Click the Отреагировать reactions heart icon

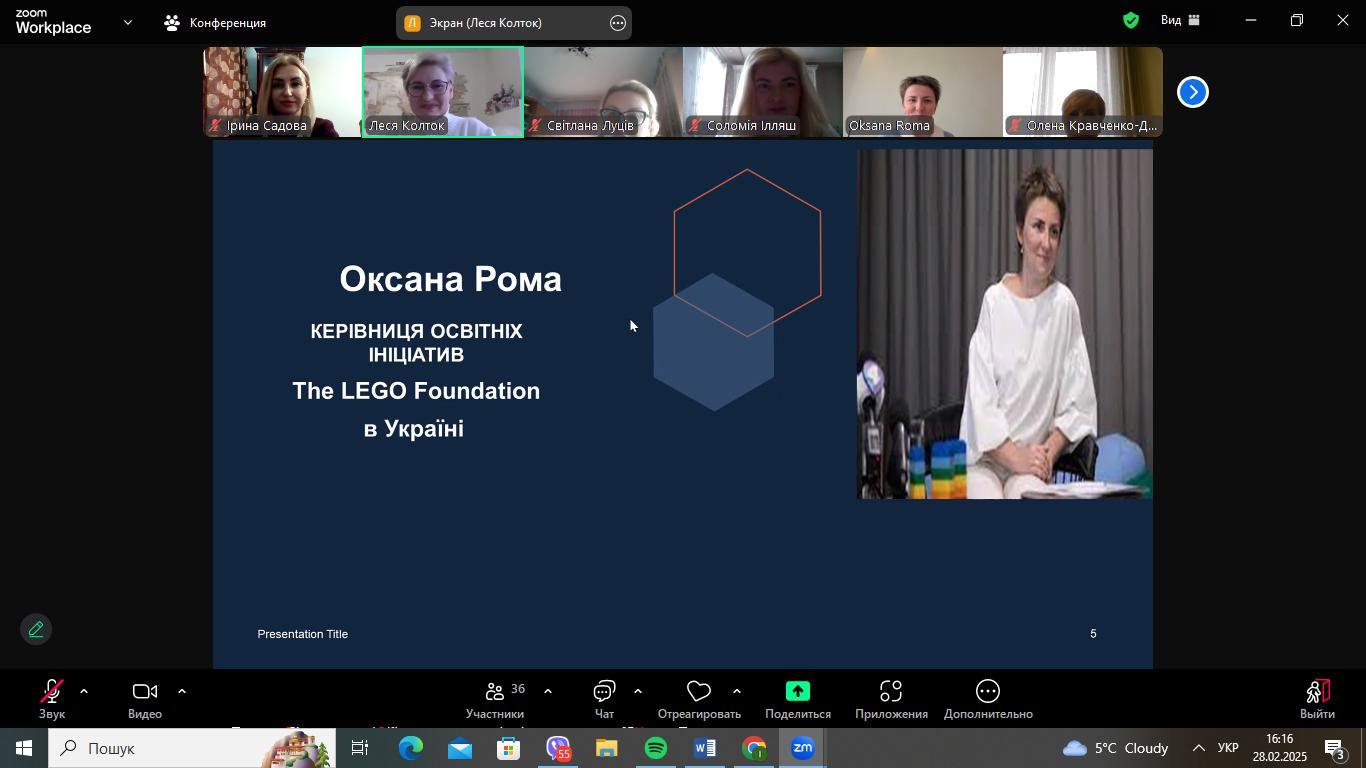pos(698,692)
